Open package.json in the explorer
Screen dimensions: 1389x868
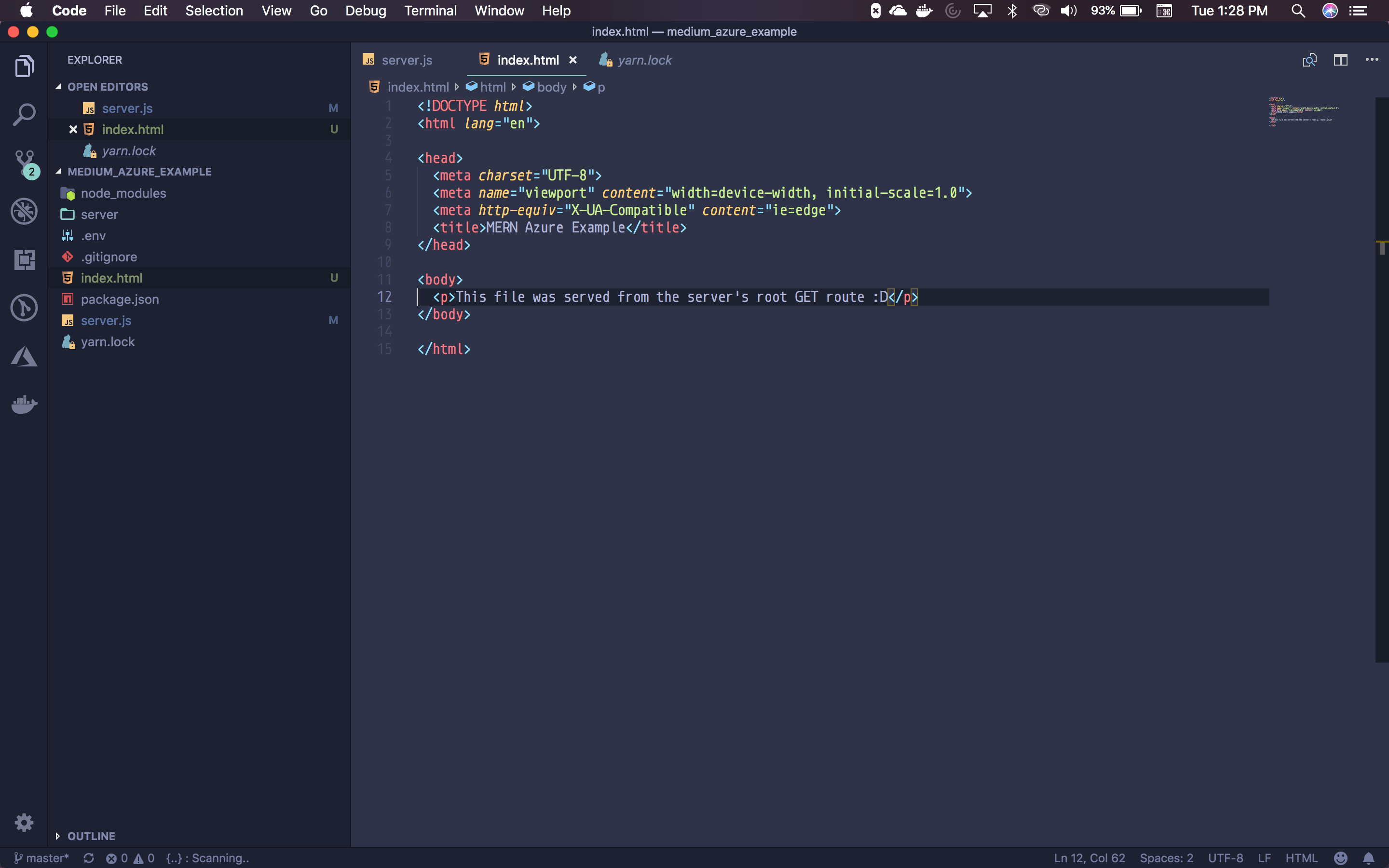tap(120, 299)
